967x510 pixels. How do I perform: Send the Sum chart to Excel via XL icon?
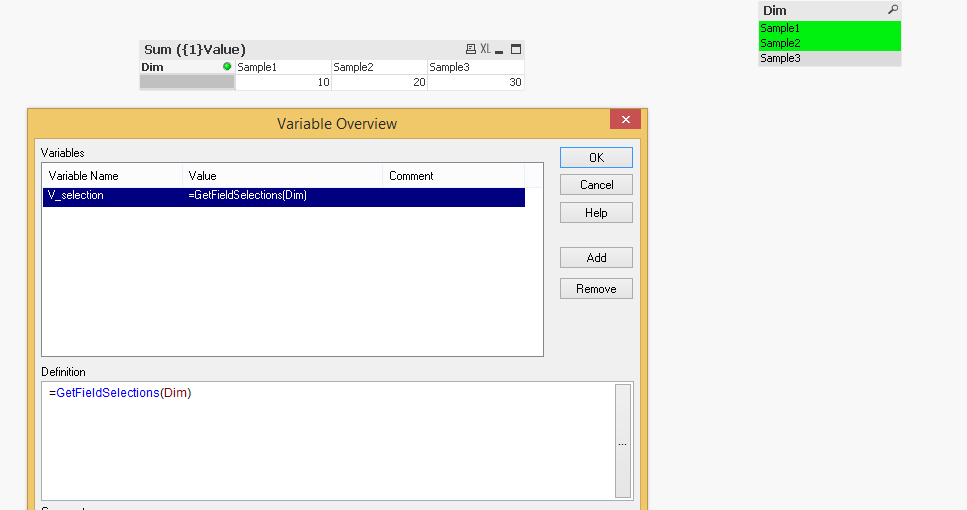tap(485, 49)
